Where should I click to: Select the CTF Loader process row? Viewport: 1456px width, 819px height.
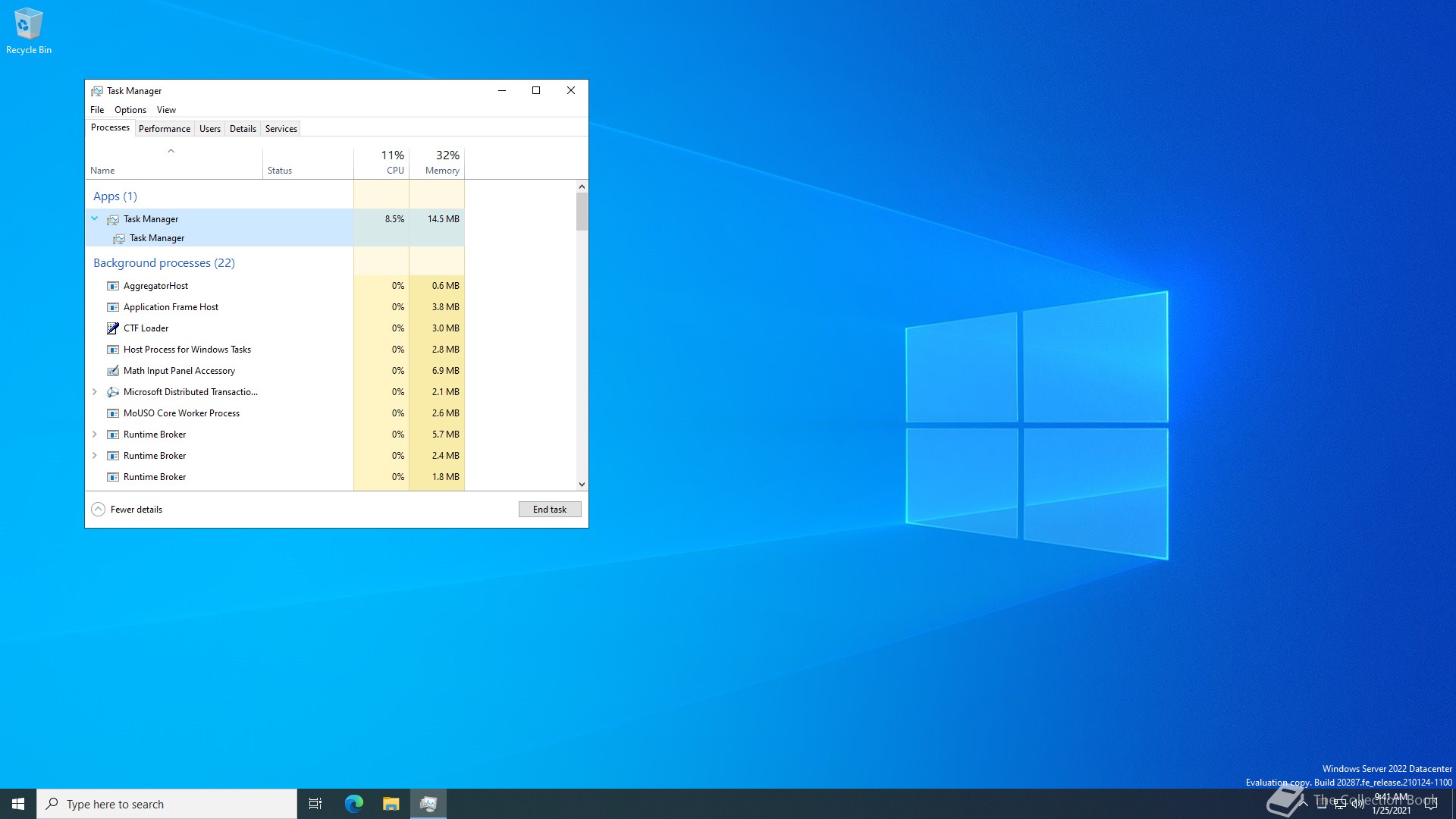(275, 328)
